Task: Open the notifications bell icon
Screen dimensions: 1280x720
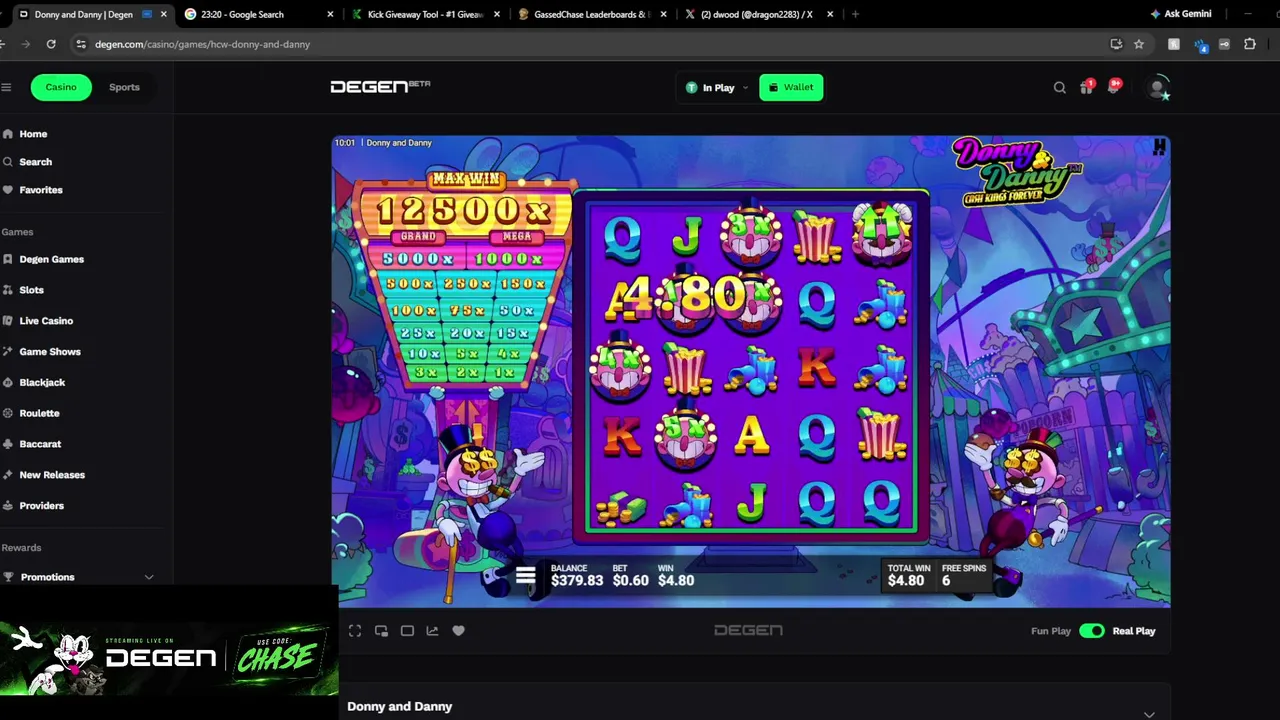Action: click(1113, 88)
